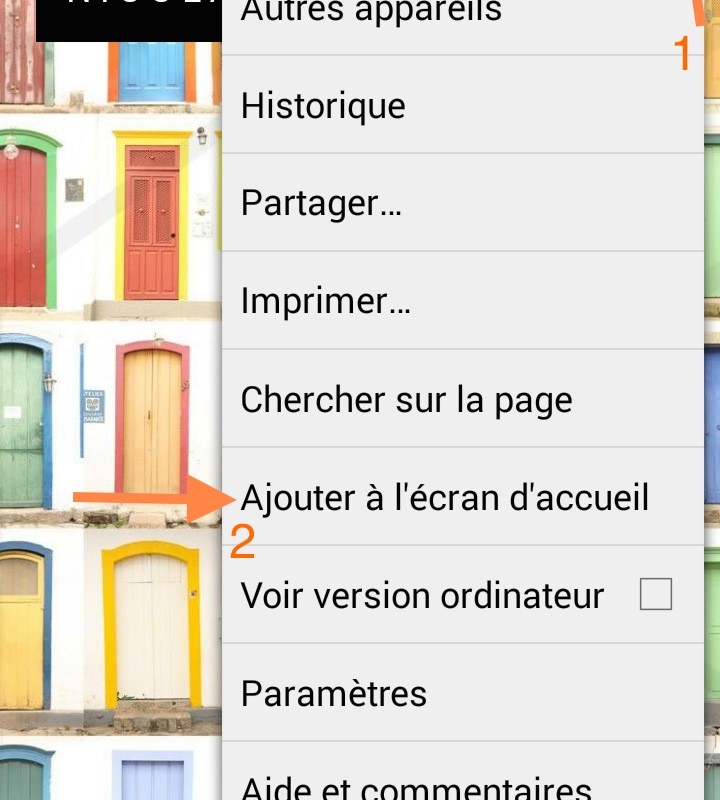Click the orange number 1 annotation

(x=682, y=53)
